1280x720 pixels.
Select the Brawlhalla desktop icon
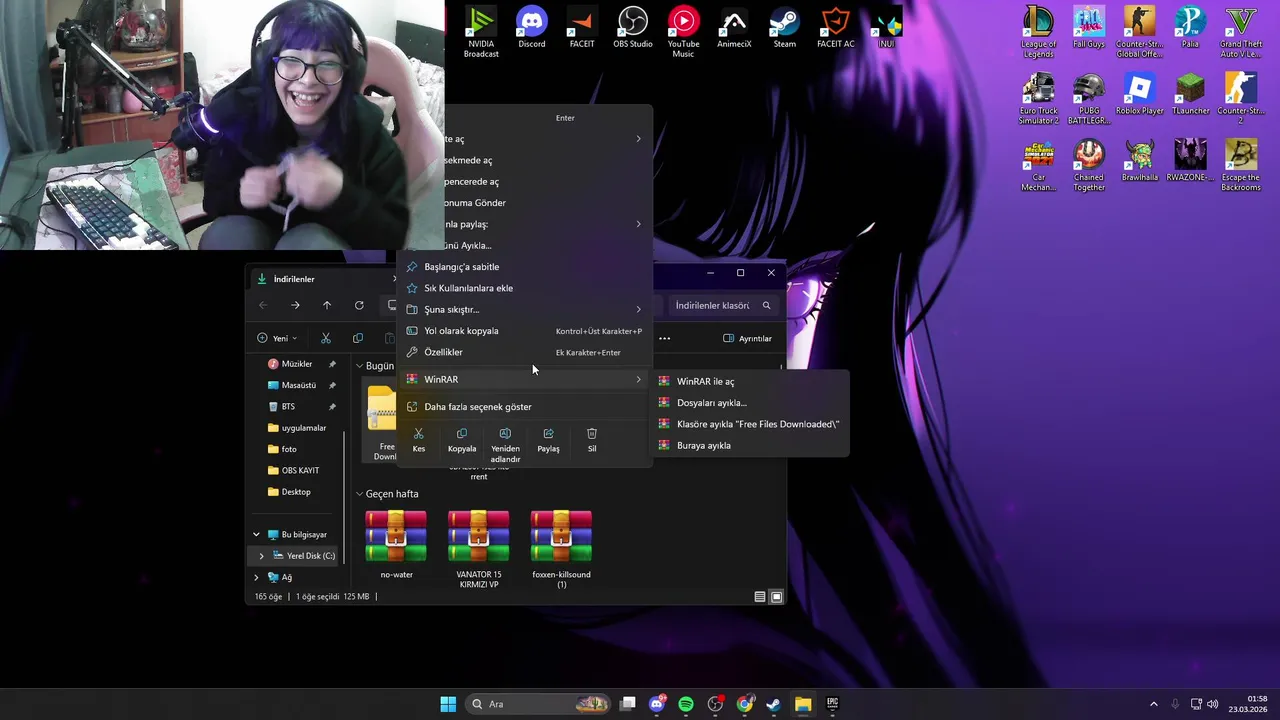(x=1139, y=162)
